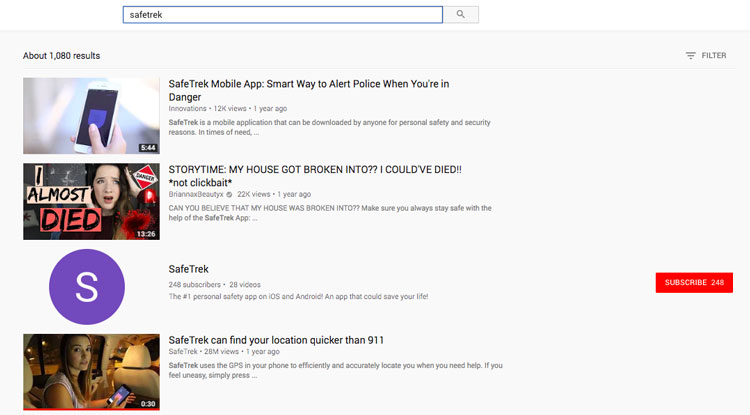Image resolution: width=750 pixels, height=415 pixels.
Task: Visit the BriannaxBeautyx channel link
Action: tap(196, 194)
